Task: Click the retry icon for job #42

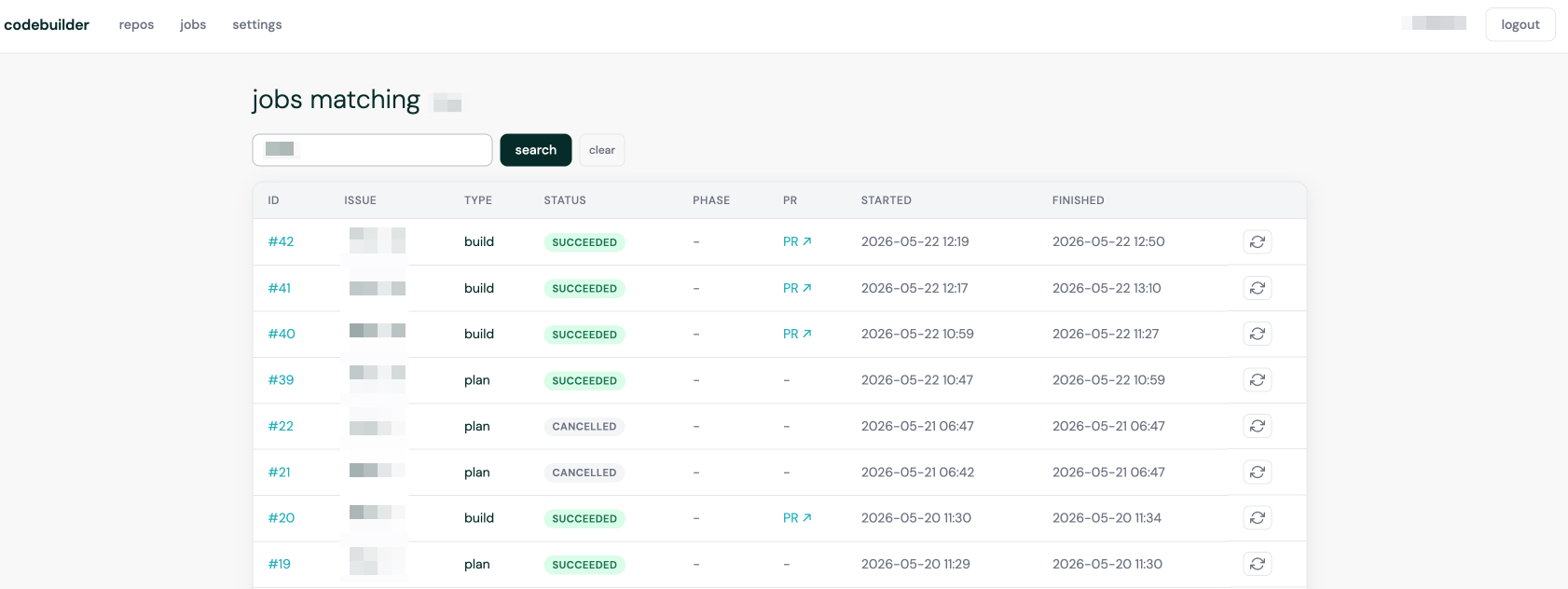Action: click(1258, 241)
